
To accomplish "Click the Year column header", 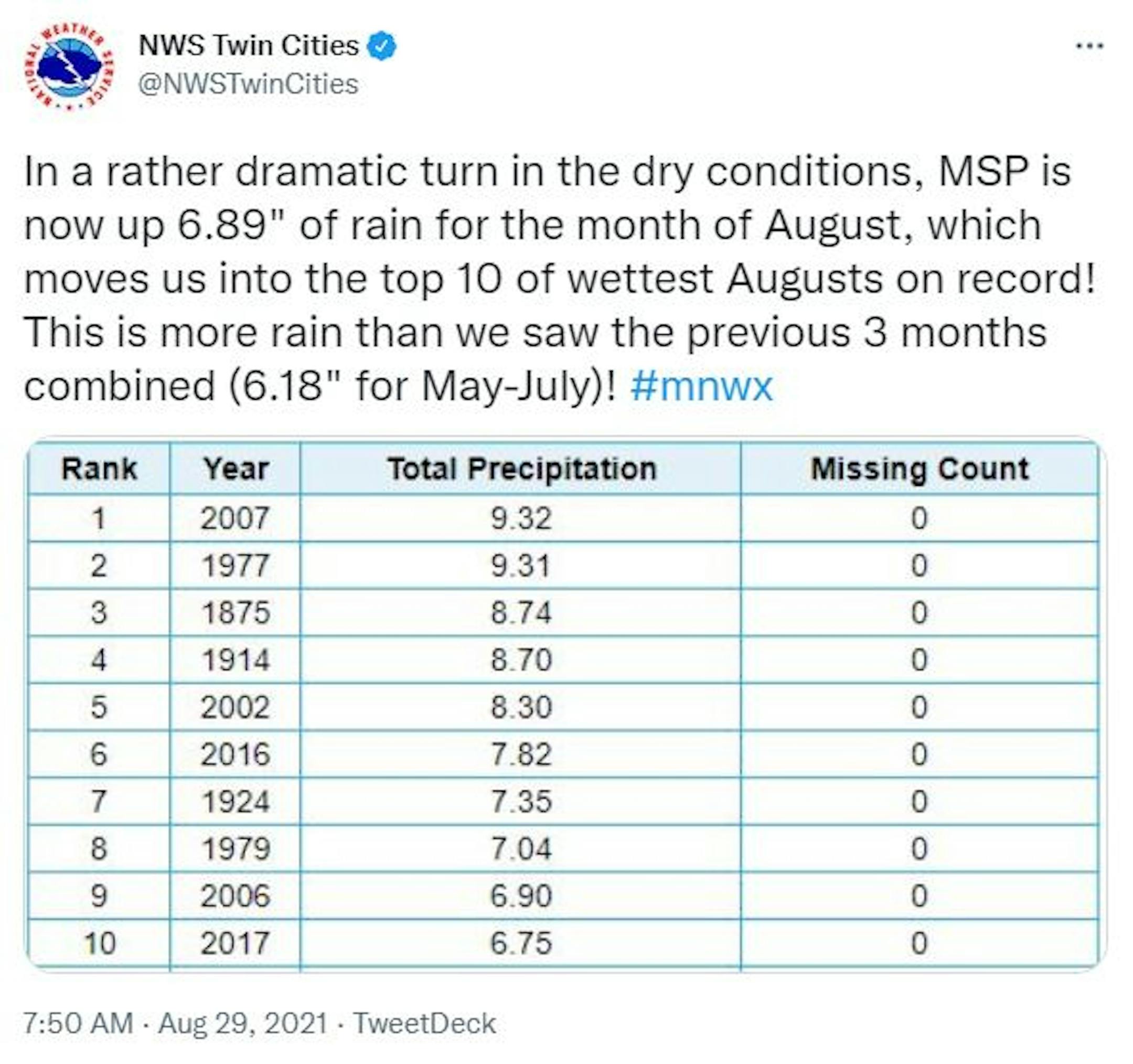I will [x=236, y=469].
